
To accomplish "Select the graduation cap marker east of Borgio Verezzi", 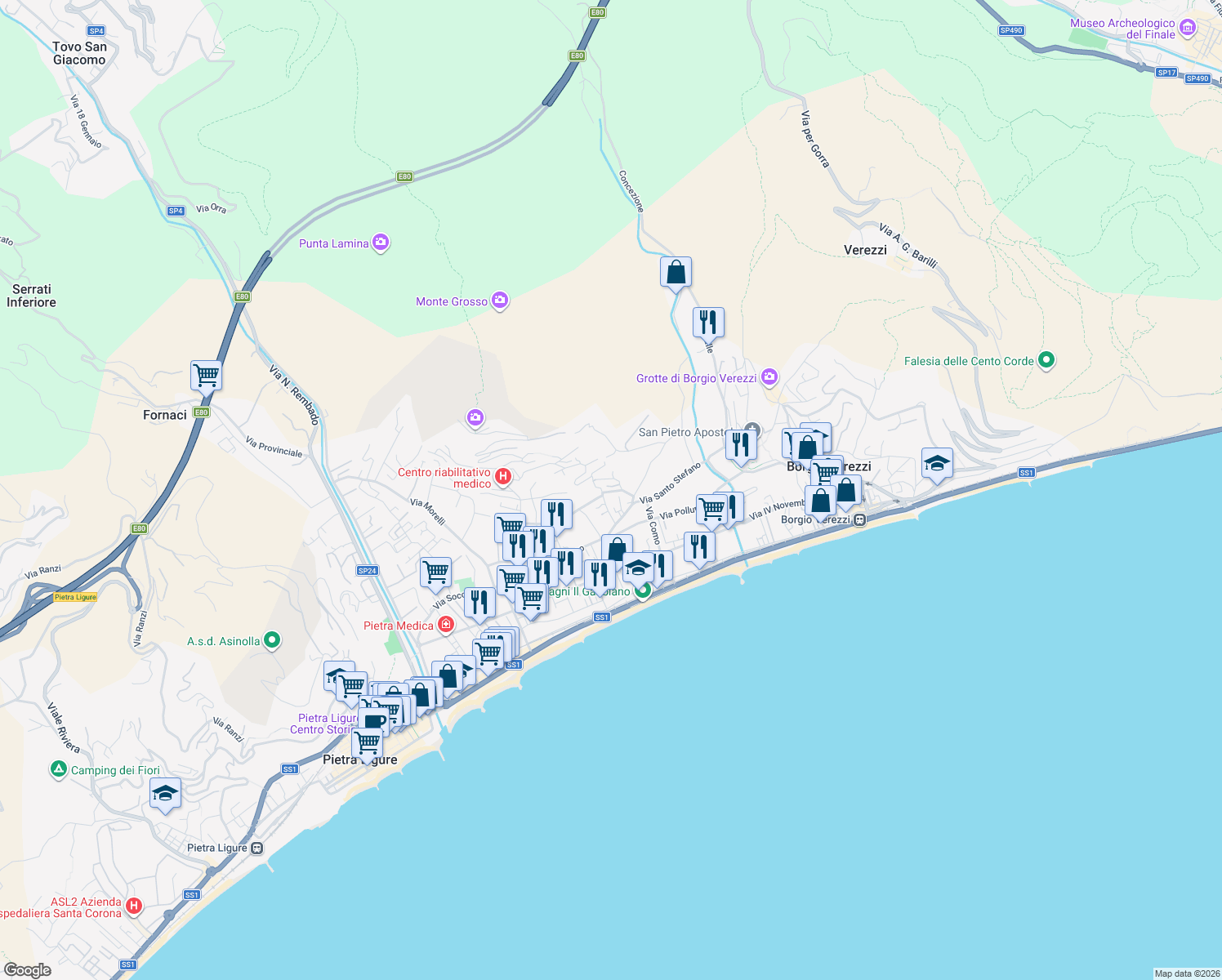I will [936, 463].
